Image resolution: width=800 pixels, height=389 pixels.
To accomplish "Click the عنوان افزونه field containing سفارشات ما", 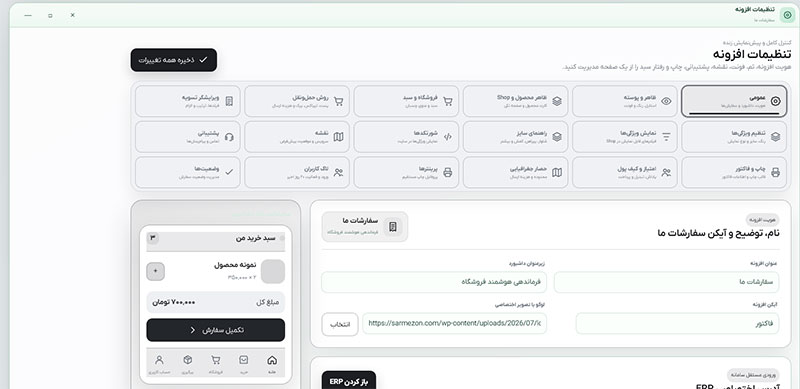I will click(666, 282).
